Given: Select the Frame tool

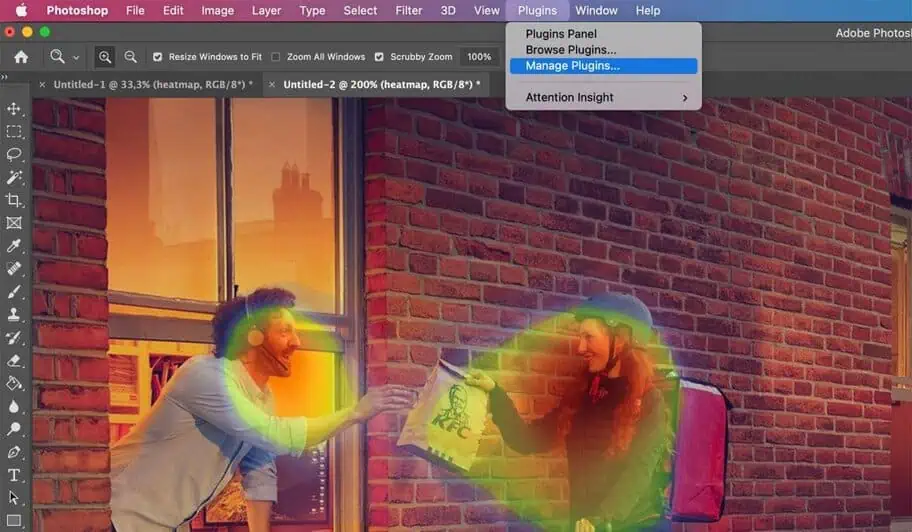Looking at the screenshot, I should 14,223.
